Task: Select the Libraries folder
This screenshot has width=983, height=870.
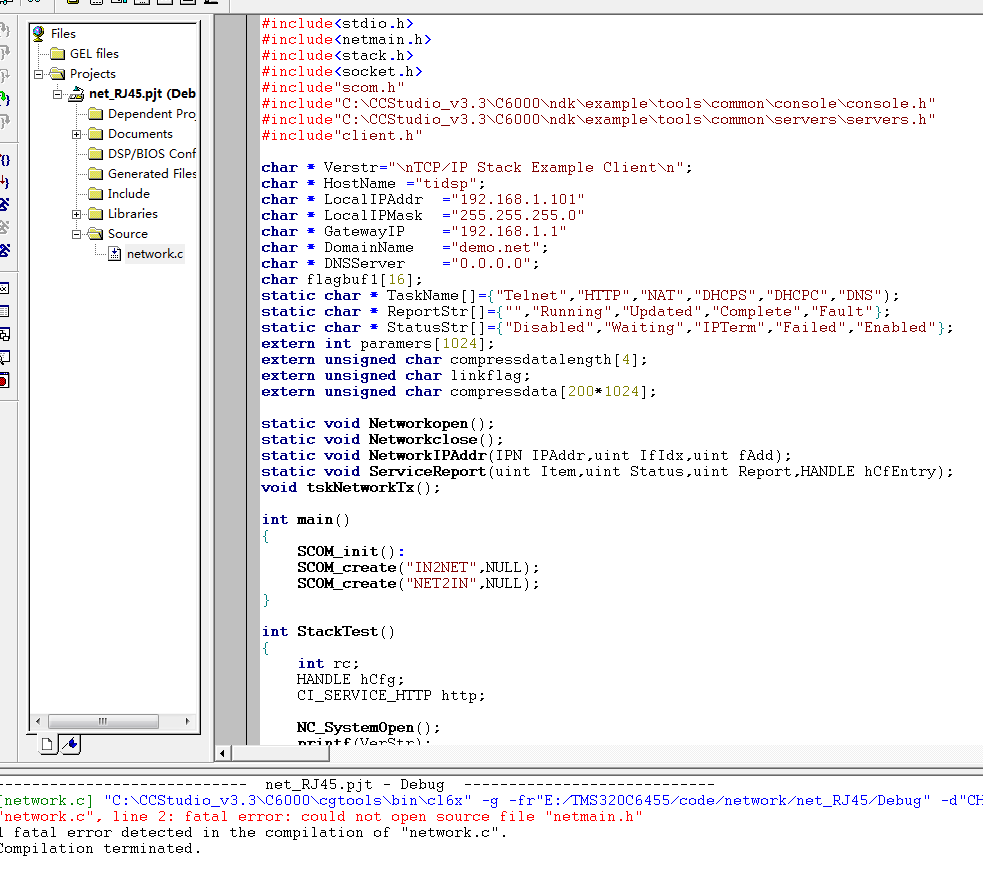Action: pyautogui.click(x=132, y=214)
